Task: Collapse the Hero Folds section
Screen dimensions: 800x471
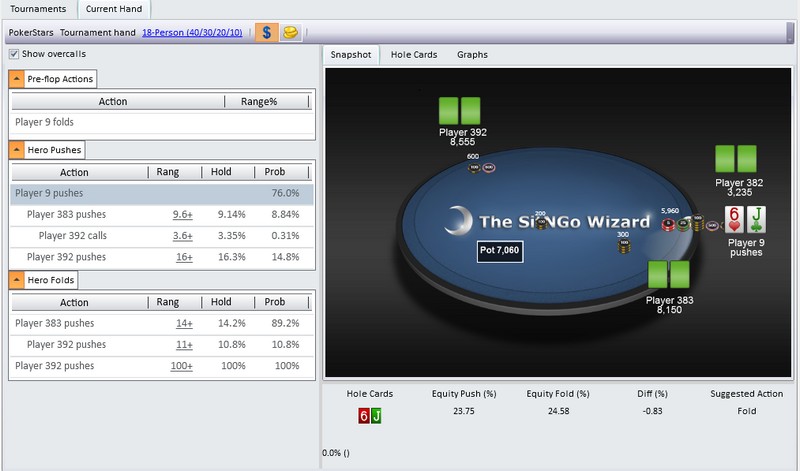Action: [x=17, y=280]
